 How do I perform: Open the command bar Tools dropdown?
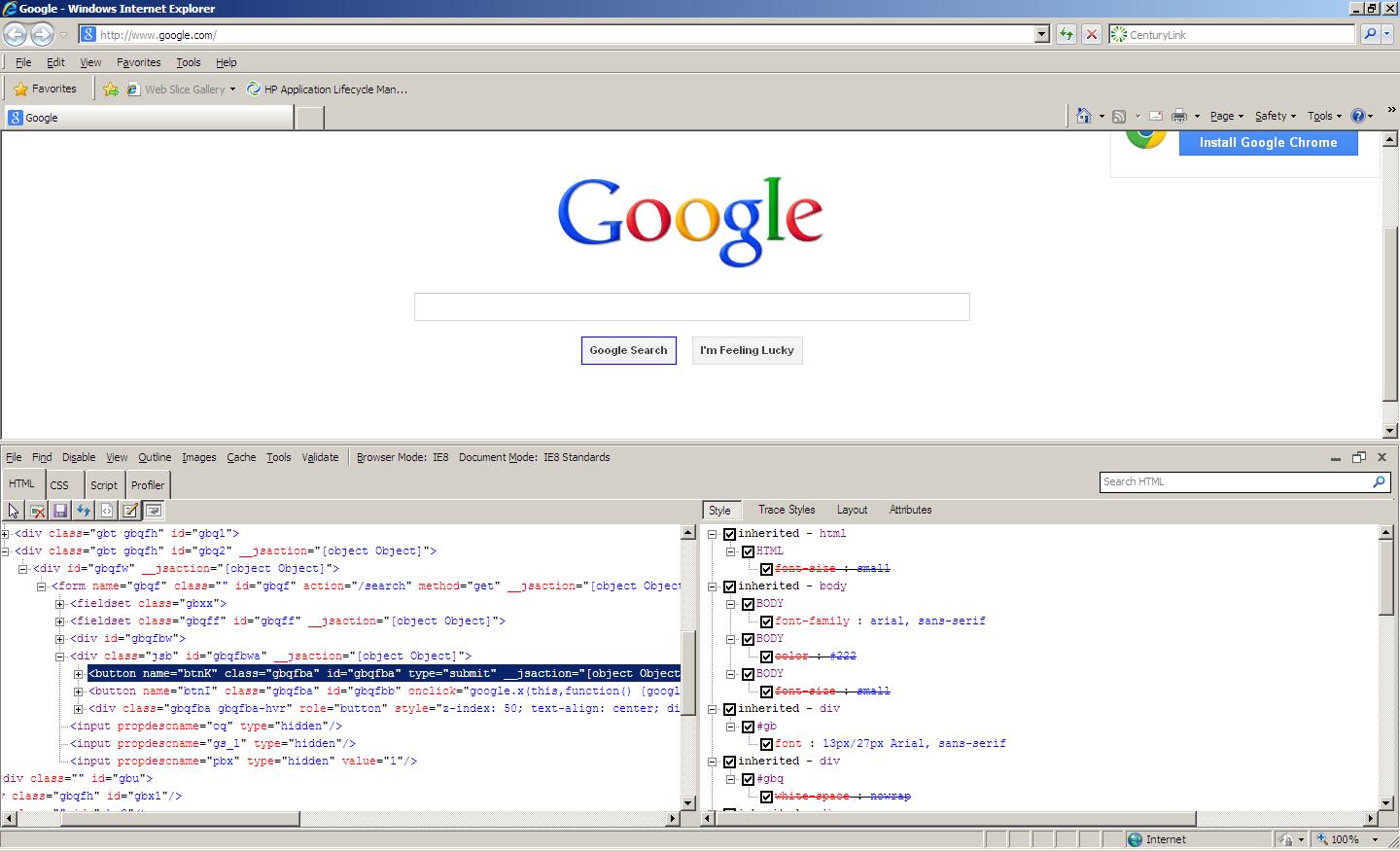(x=1324, y=116)
